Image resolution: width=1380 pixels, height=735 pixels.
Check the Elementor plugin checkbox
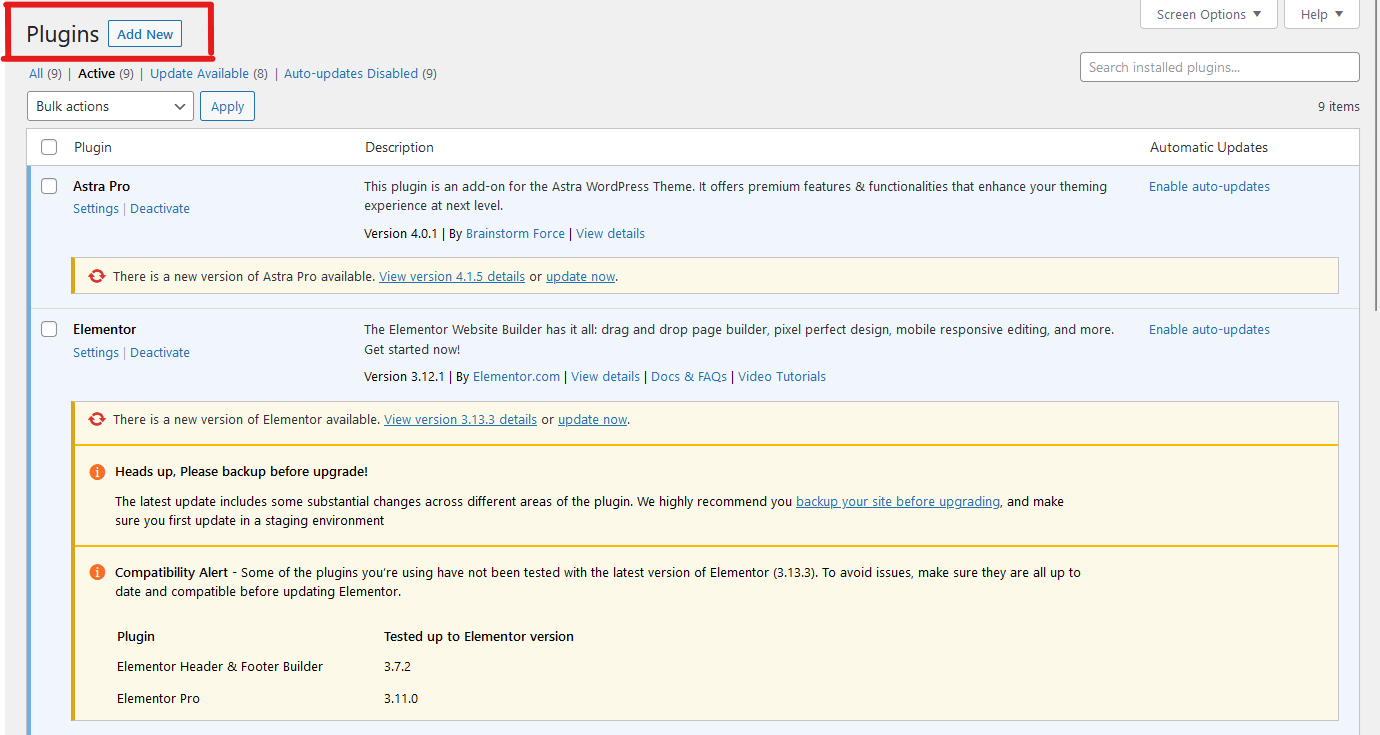(x=49, y=329)
